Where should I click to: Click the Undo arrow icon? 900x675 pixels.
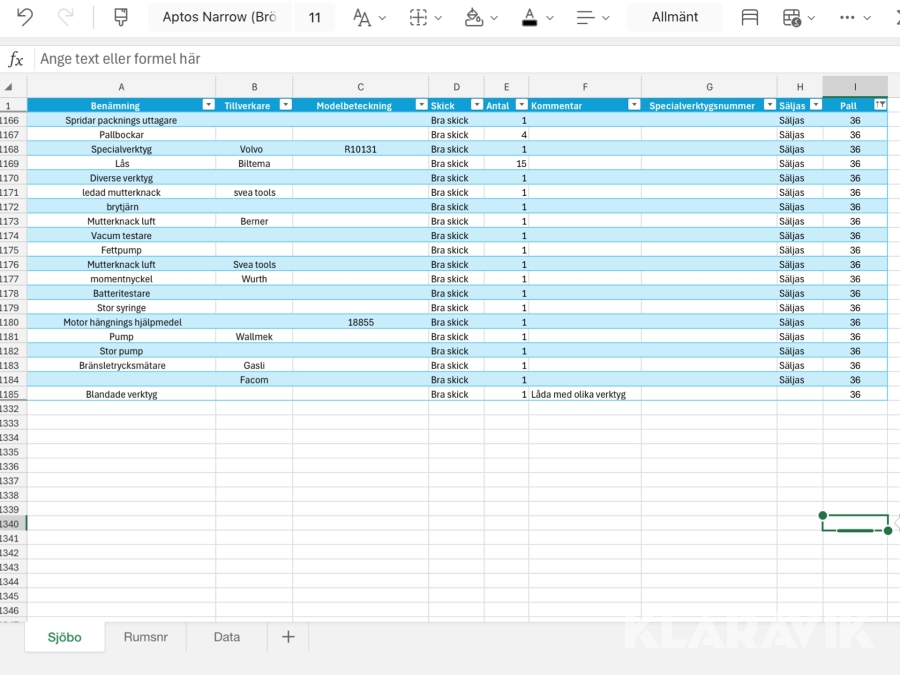(25, 17)
